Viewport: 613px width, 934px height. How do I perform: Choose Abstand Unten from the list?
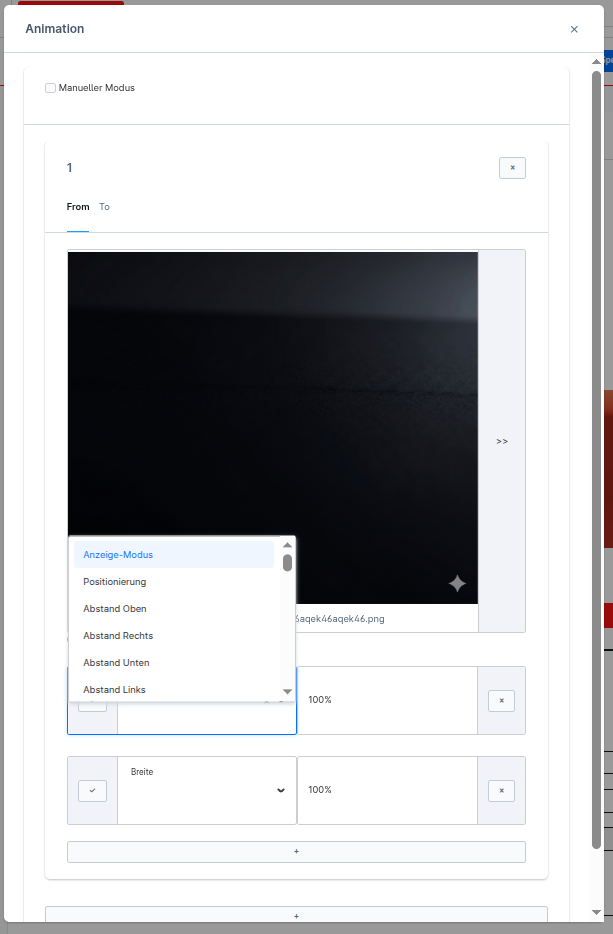[x=174, y=663]
